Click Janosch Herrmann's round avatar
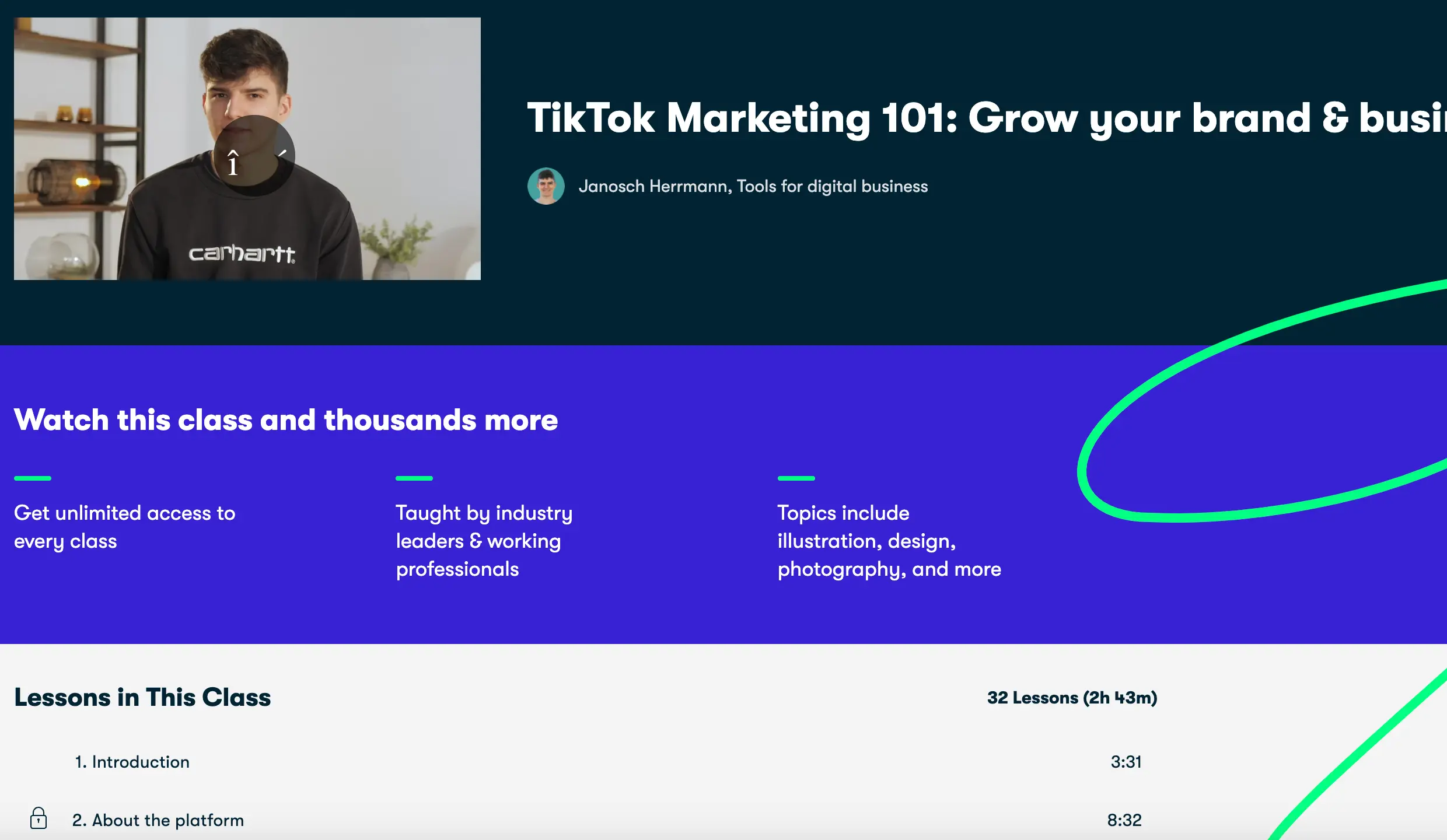 point(546,186)
